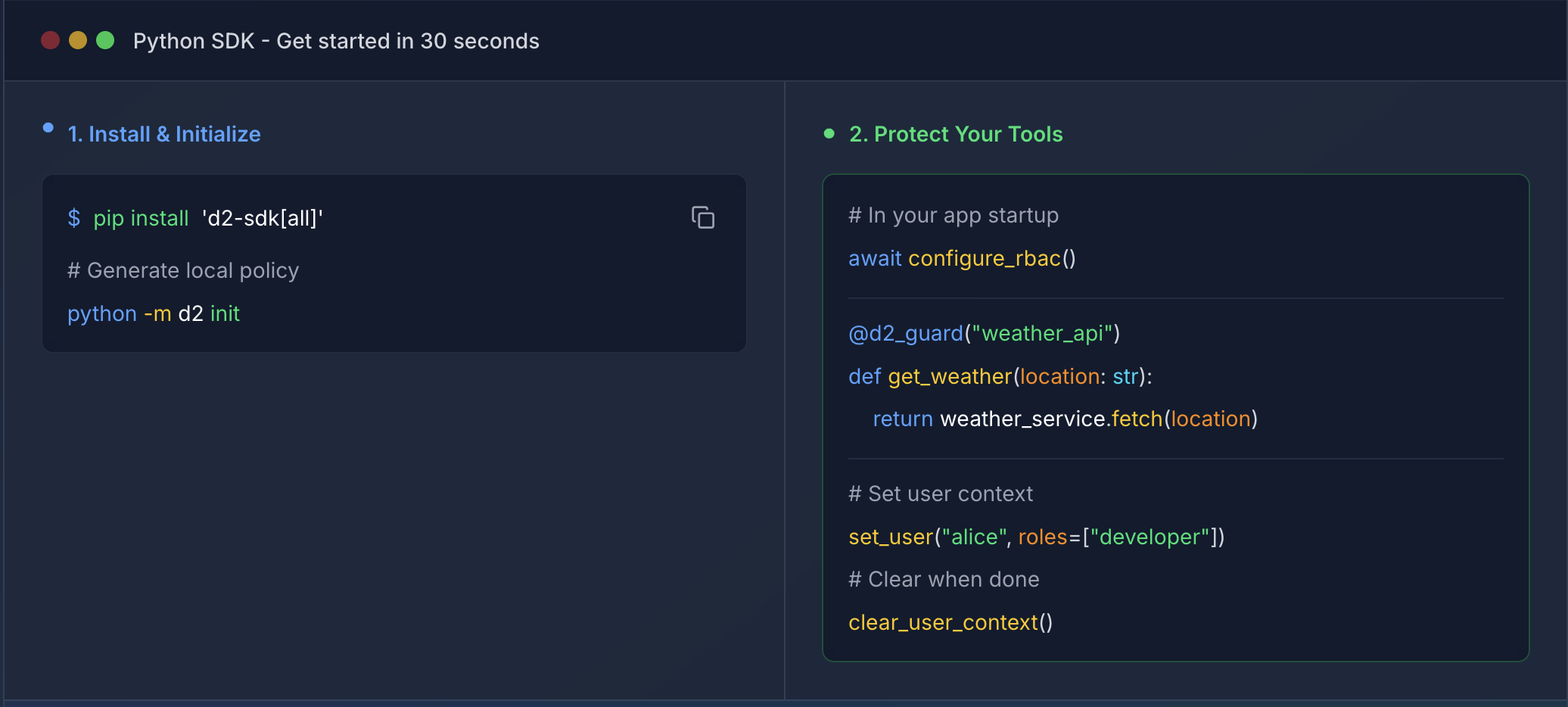Screen dimensions: 1568x707
Task: Select the yellow traffic light dot
Action: pyautogui.click(x=77, y=40)
